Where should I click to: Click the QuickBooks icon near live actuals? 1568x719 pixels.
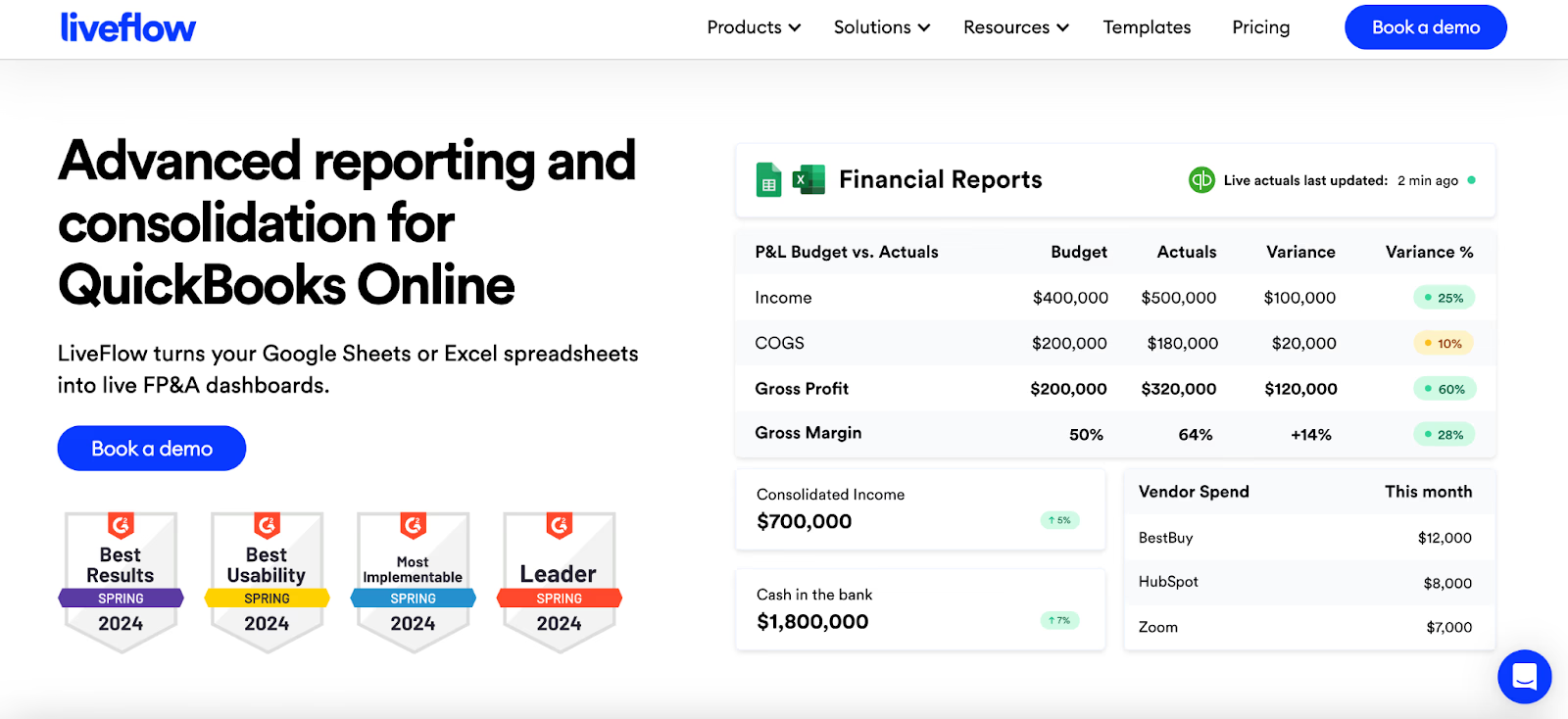(x=1201, y=180)
